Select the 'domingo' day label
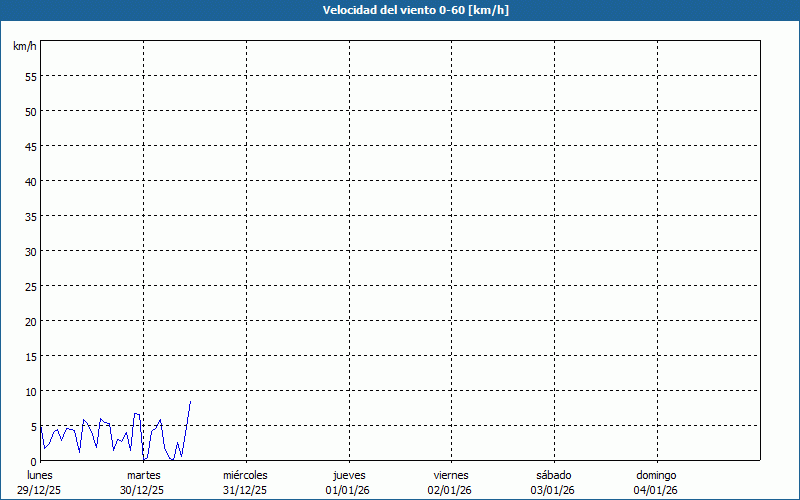Screen dimensions: 800x500 tap(656, 475)
